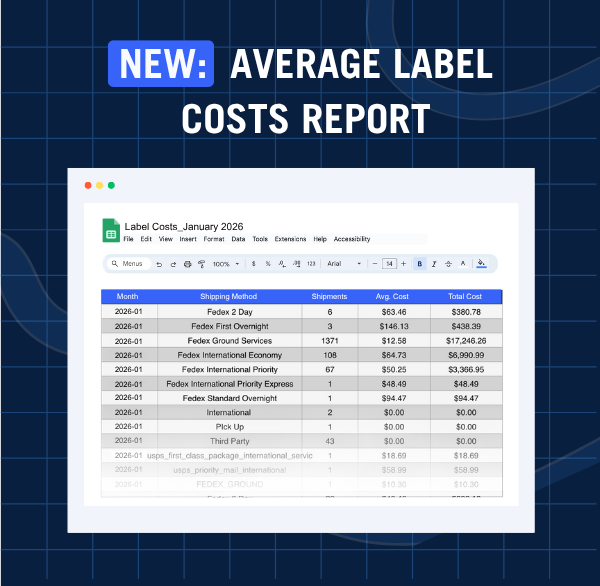The height and width of the screenshot is (586, 600).
Task: Click the decrease font size minus button
Action: [x=375, y=264]
